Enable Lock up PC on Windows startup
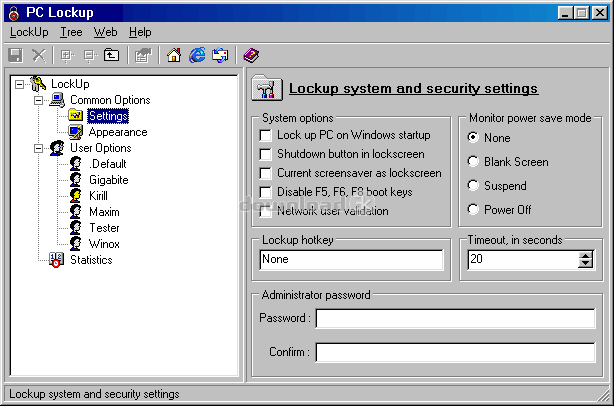Image resolution: width=614 pixels, height=406 pixels. point(266,135)
